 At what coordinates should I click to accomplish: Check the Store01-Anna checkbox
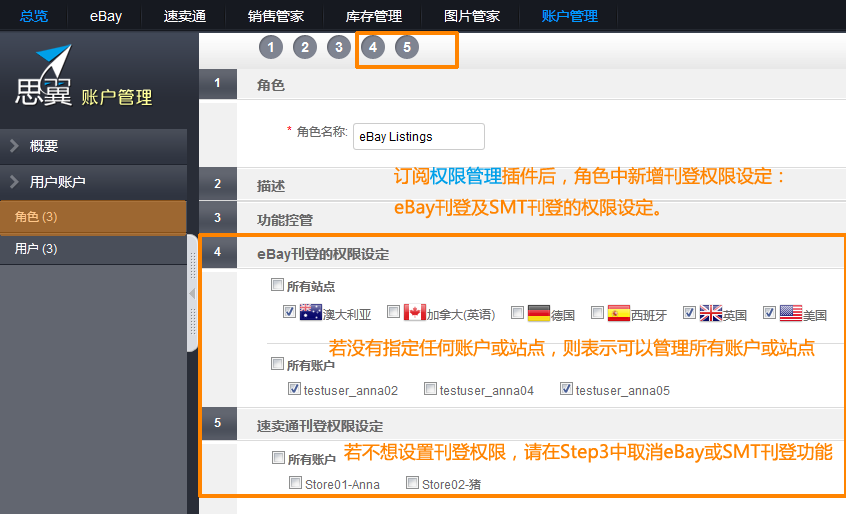point(295,482)
